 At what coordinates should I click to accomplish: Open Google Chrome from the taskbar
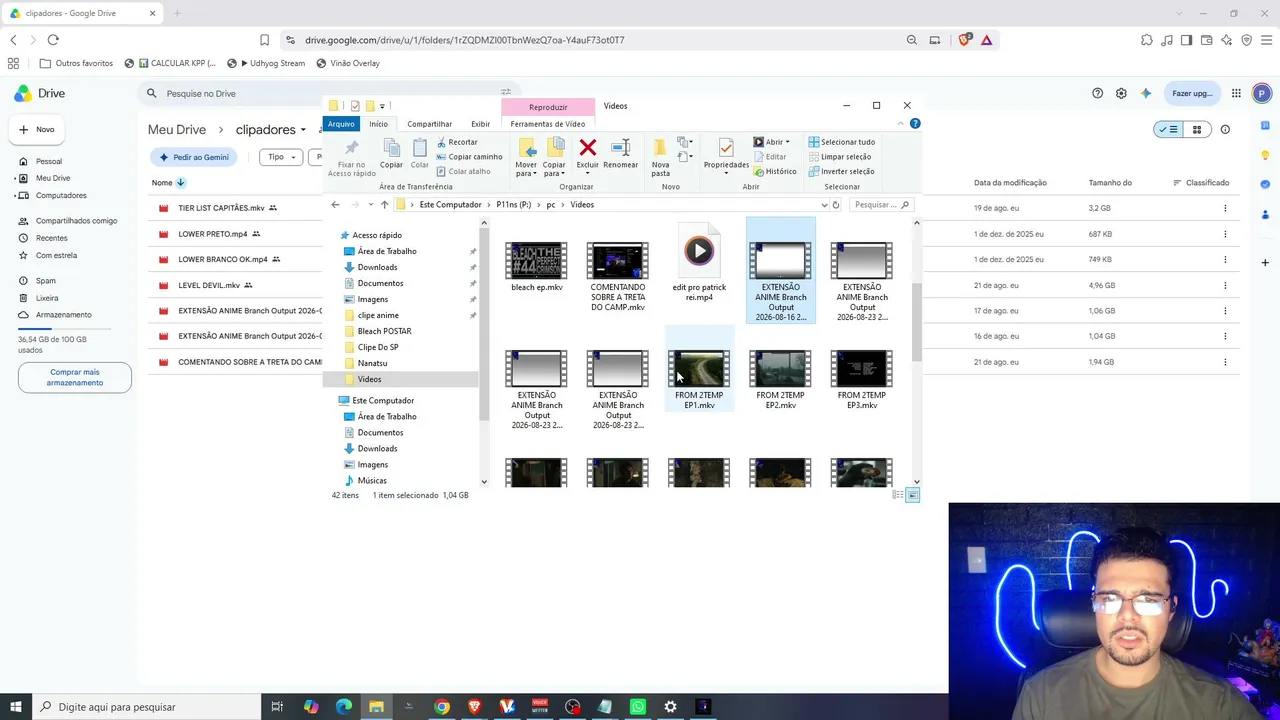tap(442, 707)
